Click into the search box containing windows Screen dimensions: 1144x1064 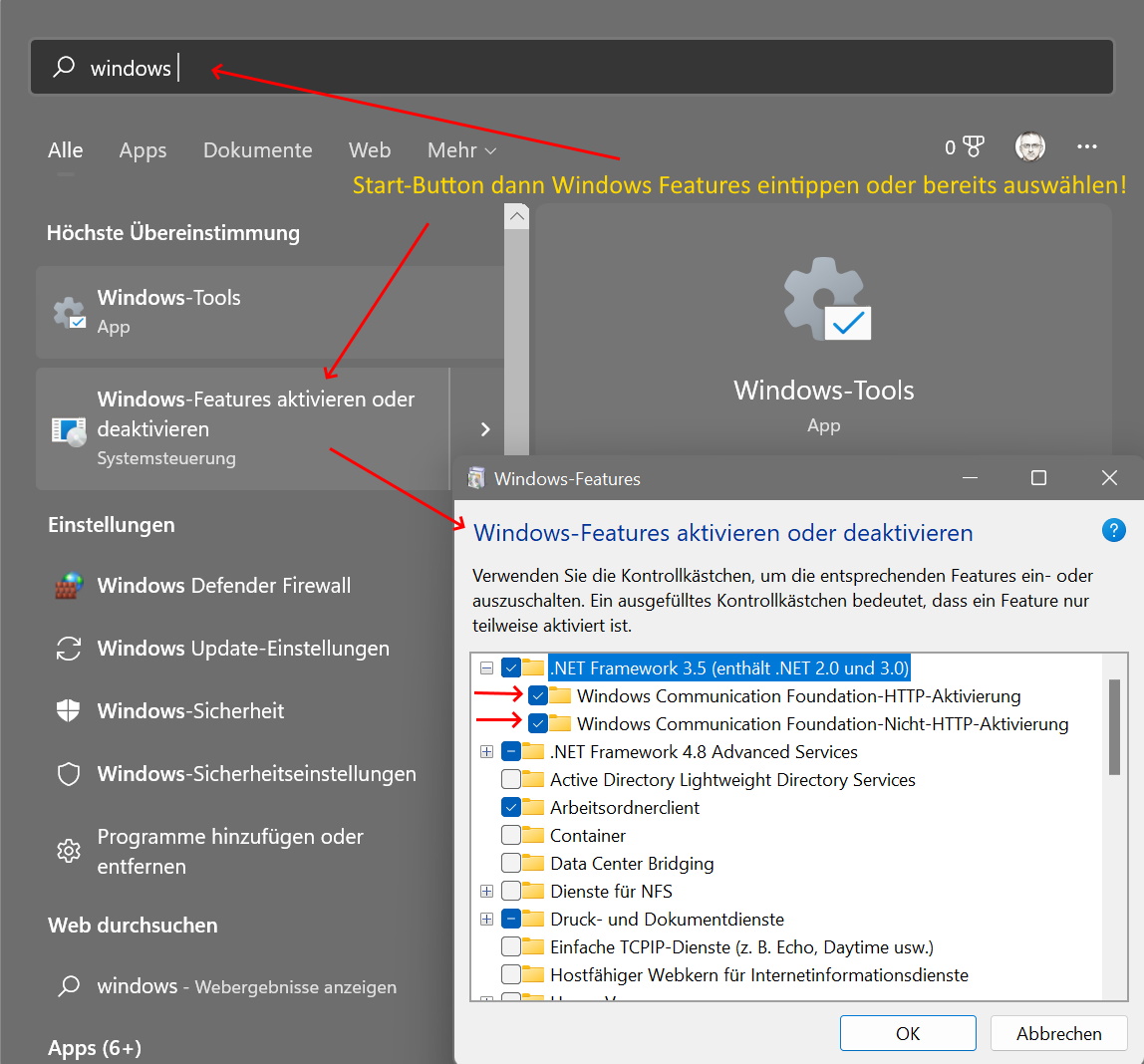[598, 68]
